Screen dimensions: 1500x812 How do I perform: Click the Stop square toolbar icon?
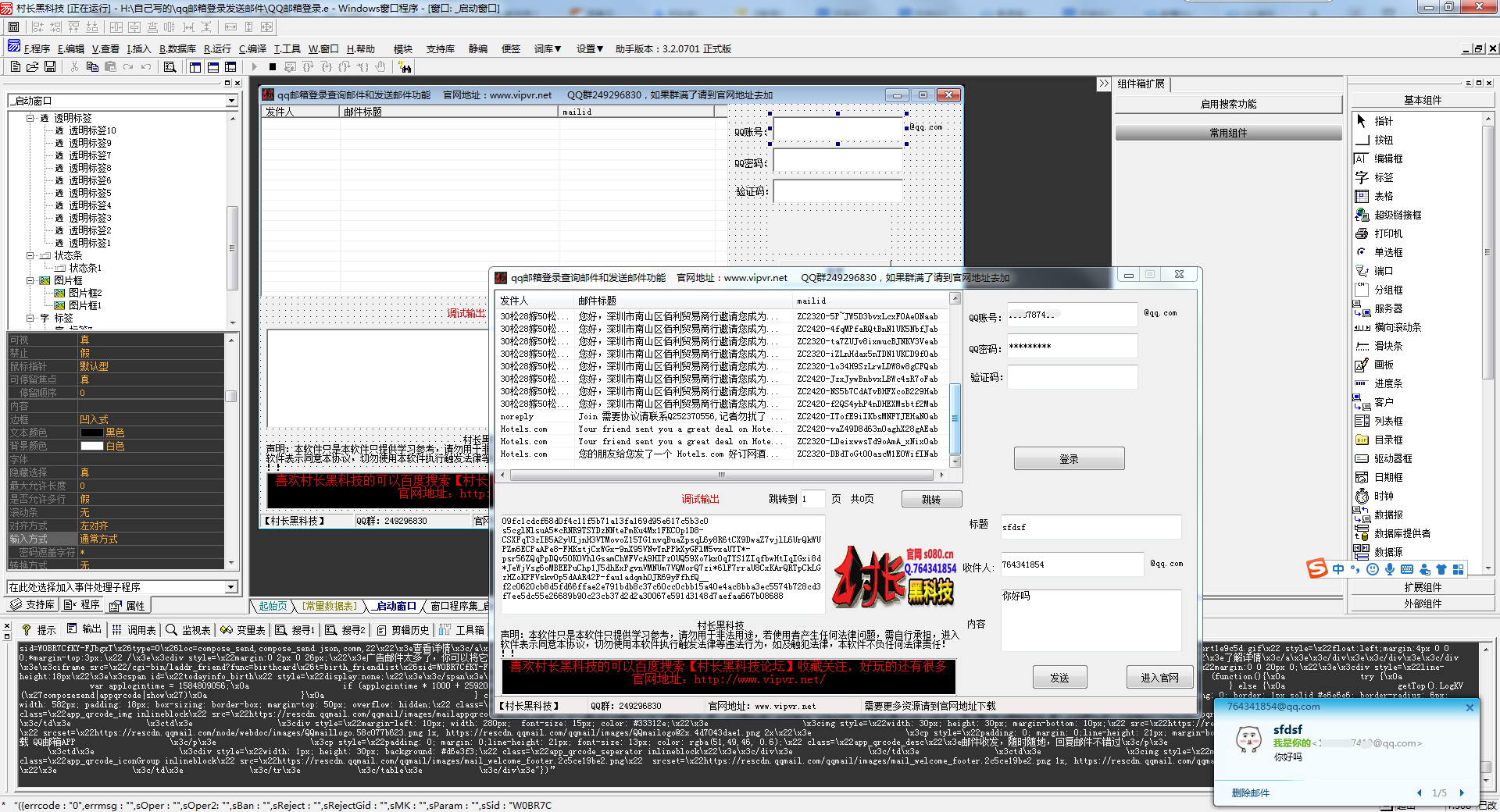click(272, 67)
